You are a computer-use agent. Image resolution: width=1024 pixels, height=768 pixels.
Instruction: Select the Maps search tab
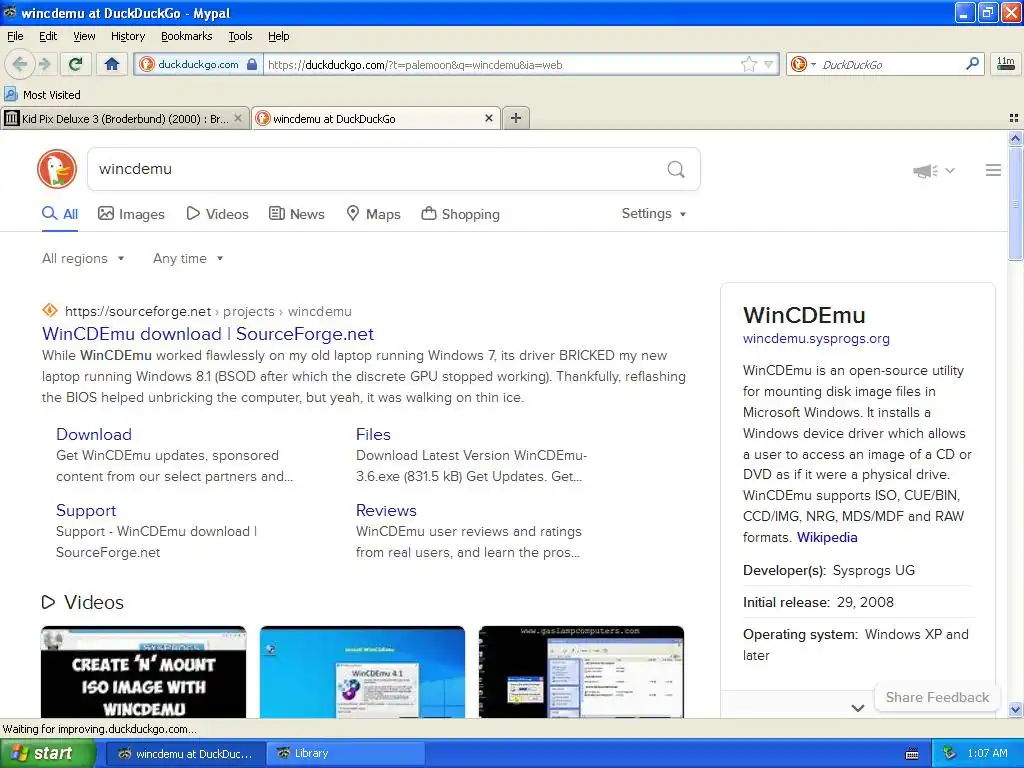373,214
